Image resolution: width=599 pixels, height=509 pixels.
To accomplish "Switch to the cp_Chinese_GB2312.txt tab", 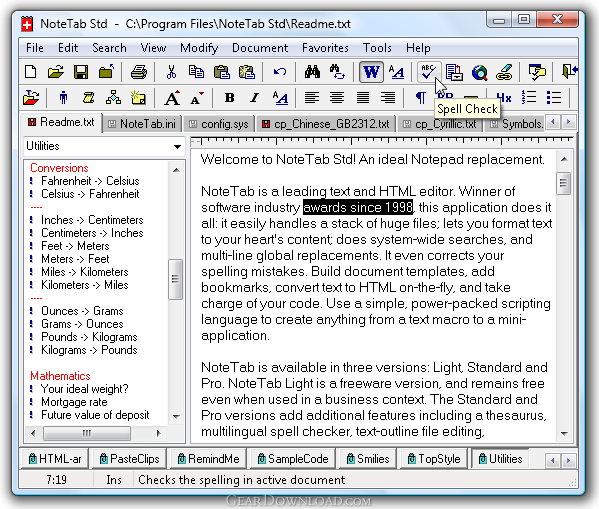I will (326, 124).
